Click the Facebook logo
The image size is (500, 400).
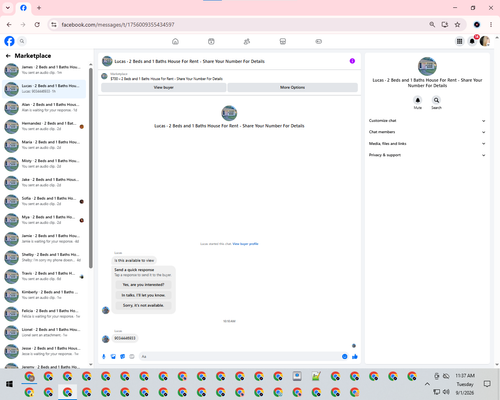coord(9,41)
